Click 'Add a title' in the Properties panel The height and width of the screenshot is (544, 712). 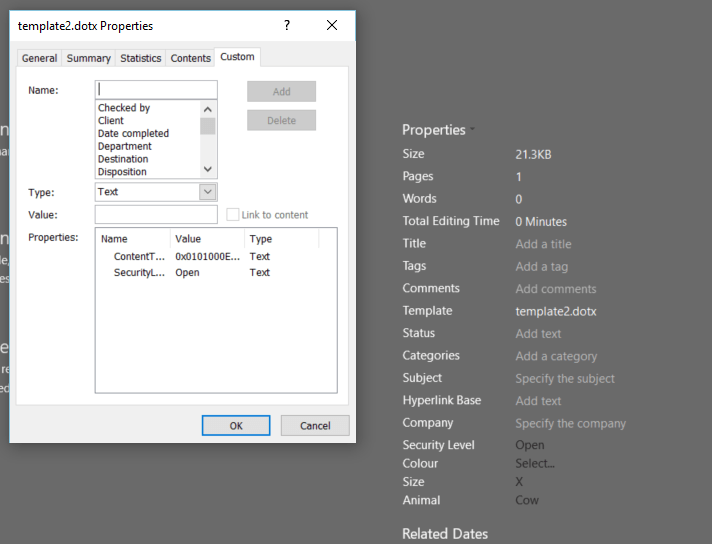[x=543, y=244]
